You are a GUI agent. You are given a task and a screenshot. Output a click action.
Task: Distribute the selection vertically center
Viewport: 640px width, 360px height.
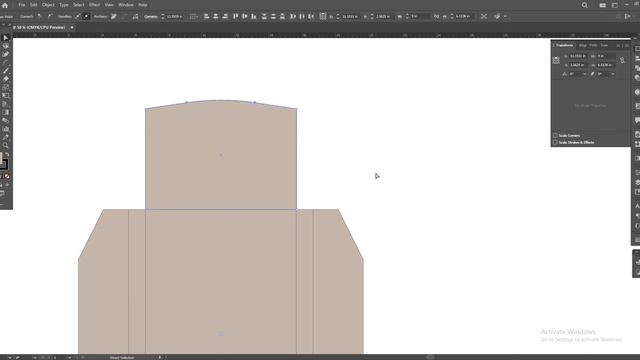[273, 16]
